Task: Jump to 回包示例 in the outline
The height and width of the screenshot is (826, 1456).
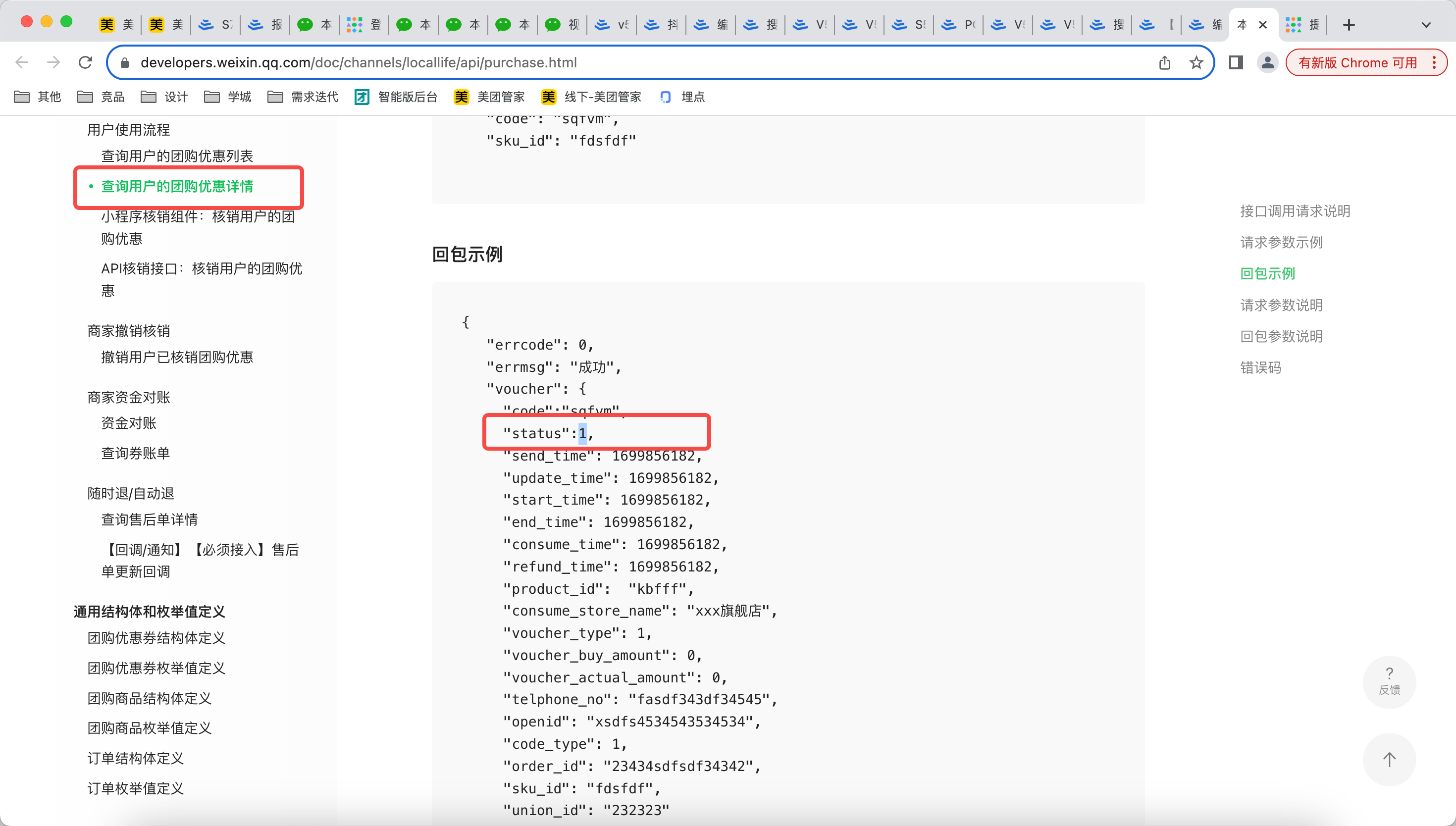Action: point(1268,273)
